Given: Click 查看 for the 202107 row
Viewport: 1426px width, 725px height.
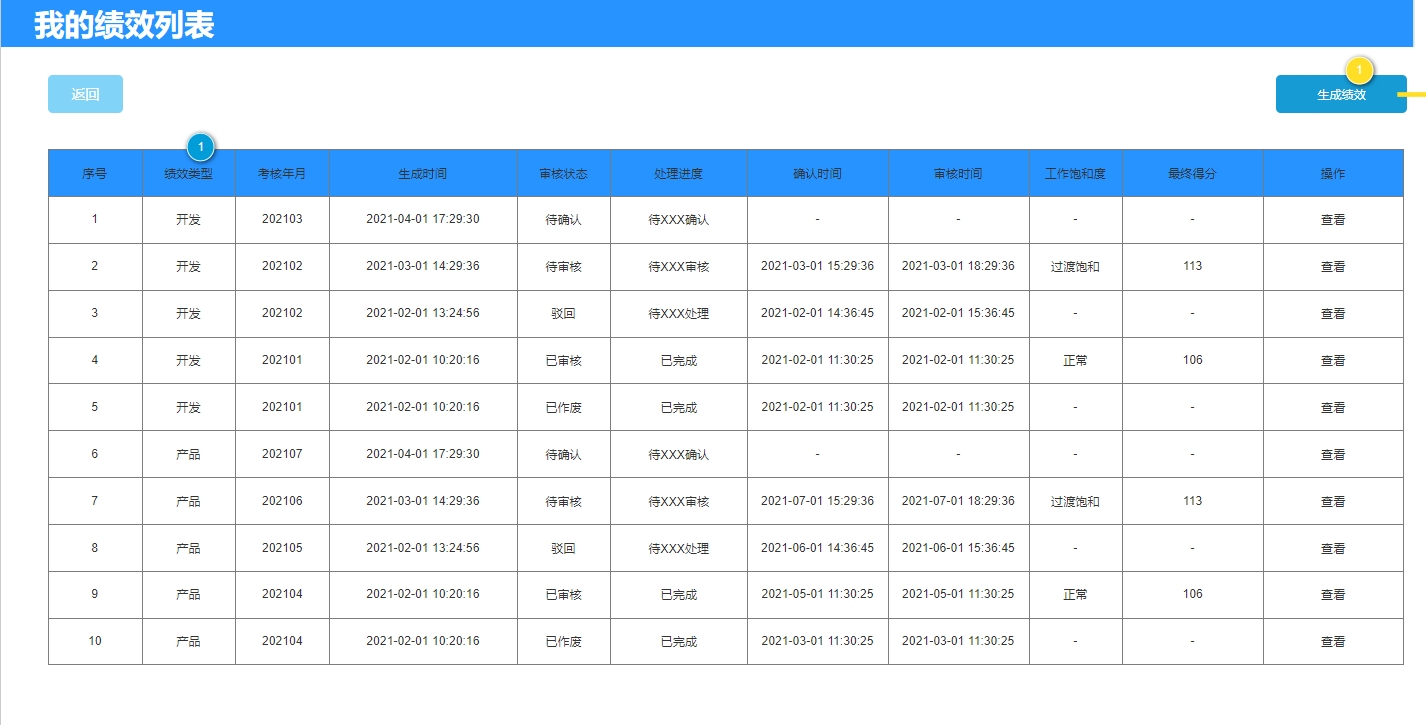Looking at the screenshot, I should (1333, 455).
